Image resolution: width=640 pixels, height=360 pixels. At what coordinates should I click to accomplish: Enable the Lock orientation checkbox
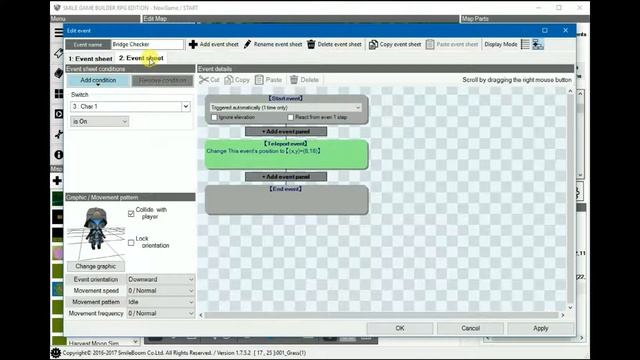[x=131, y=242]
